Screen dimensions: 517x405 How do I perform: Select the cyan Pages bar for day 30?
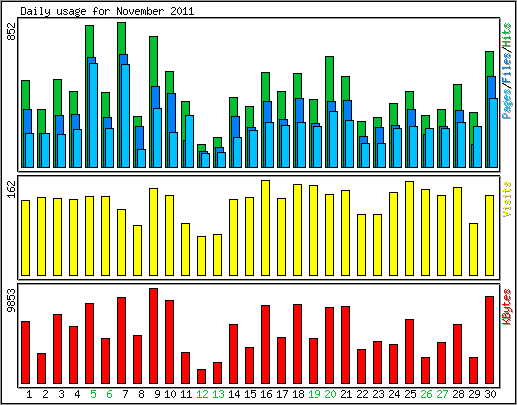pos(494,133)
